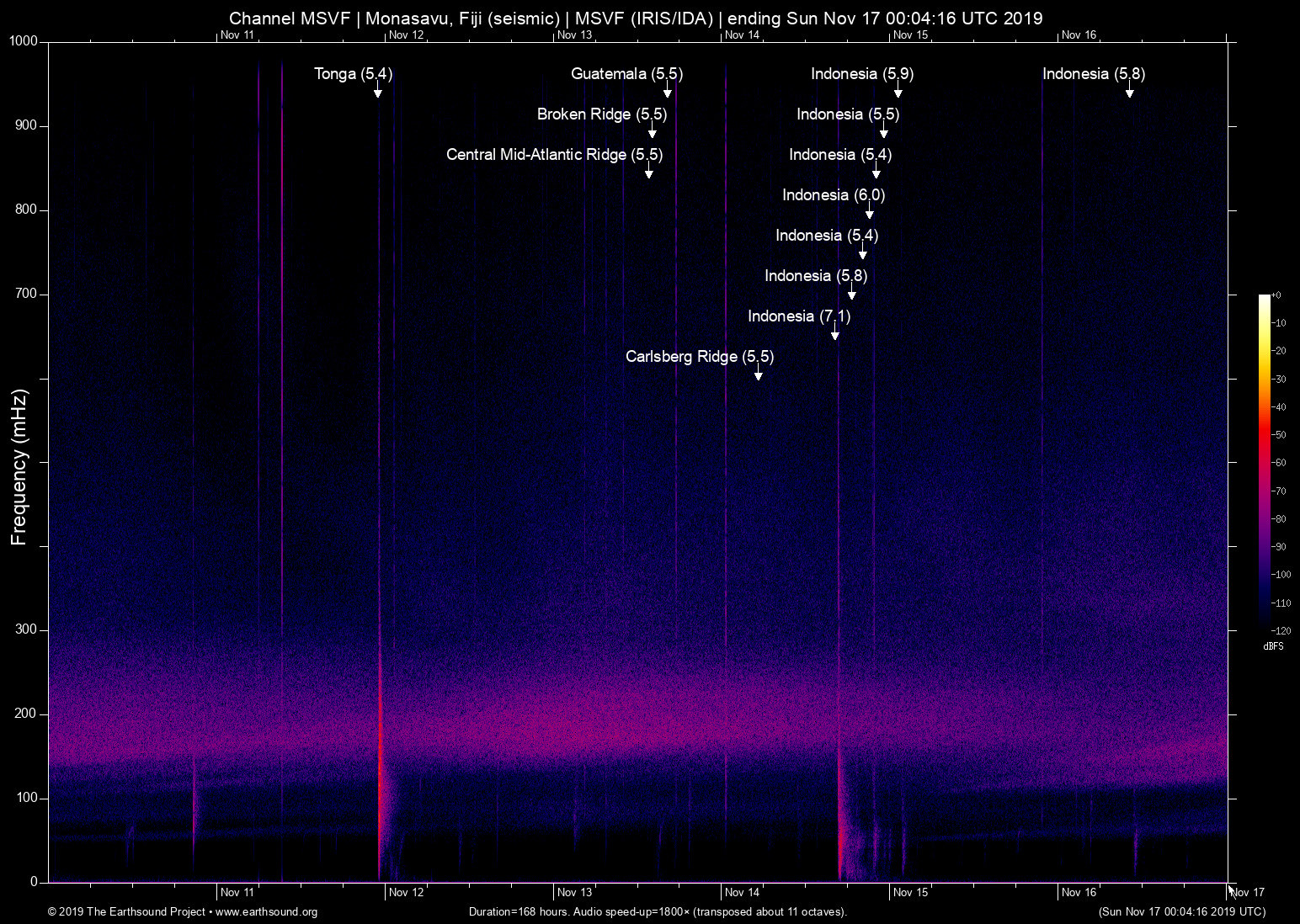
Task: Click the 1000 frequency tick label
Action: [24, 41]
